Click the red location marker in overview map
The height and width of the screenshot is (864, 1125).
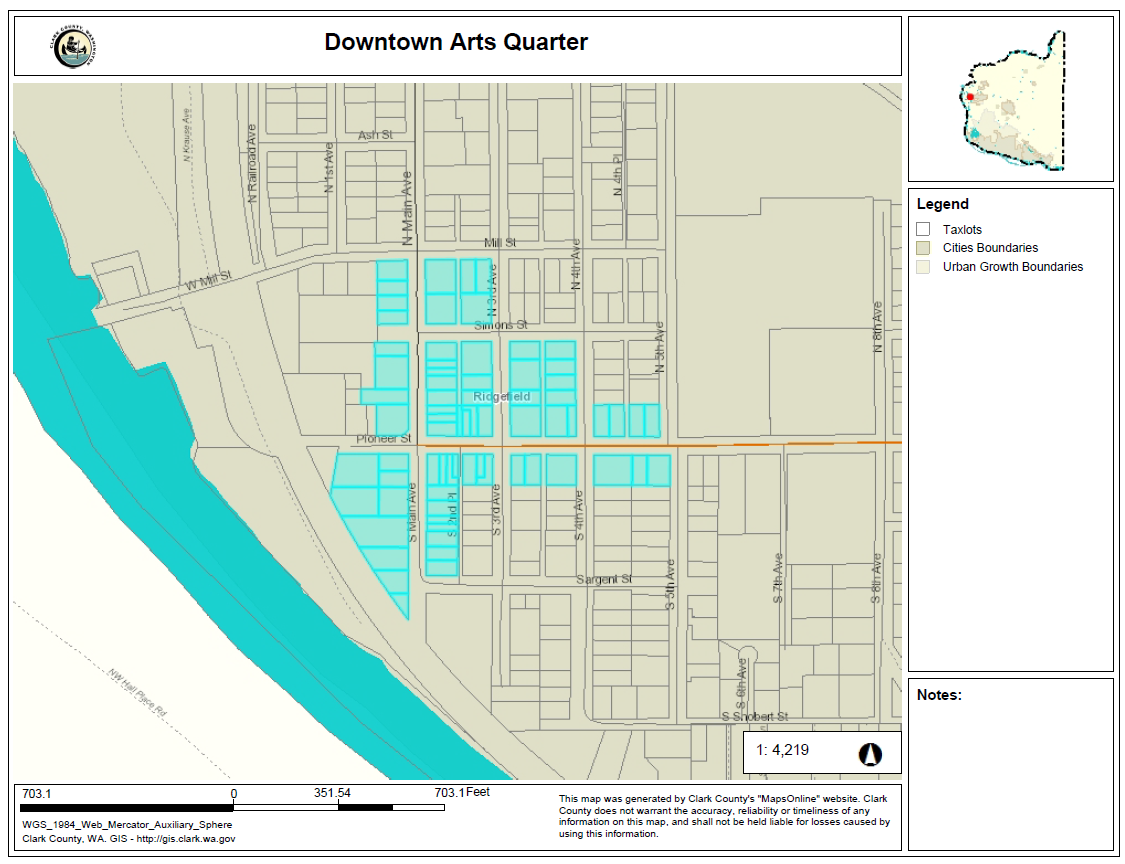pos(968,97)
